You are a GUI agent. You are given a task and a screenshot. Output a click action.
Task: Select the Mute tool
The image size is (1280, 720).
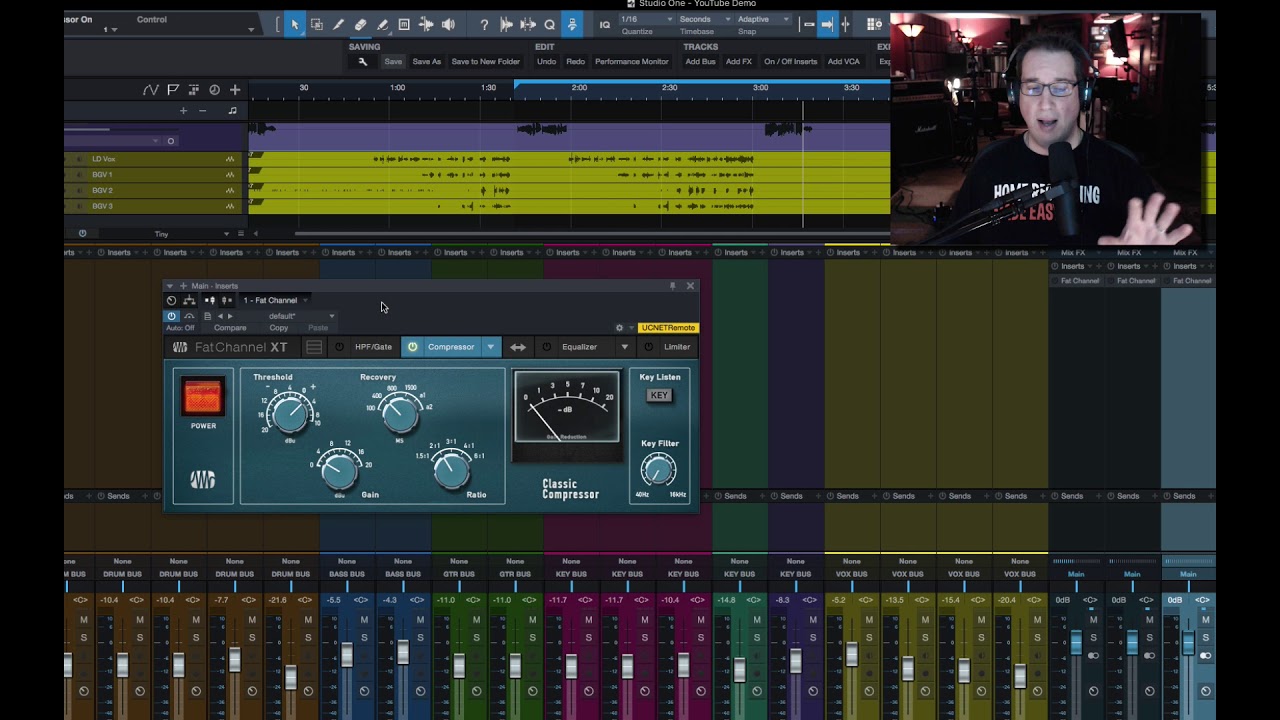[404, 24]
